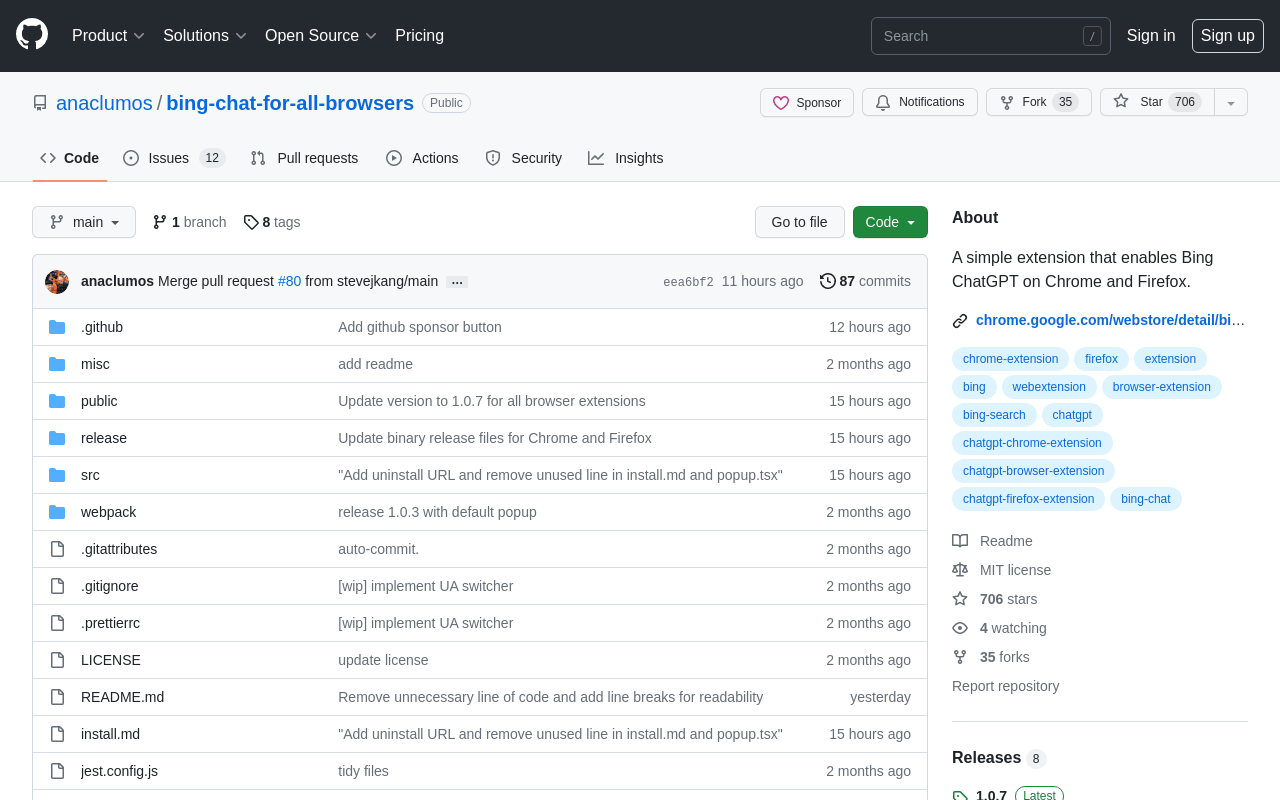1280x800 pixels.
Task: View the 4 watching eye icon
Action: (x=960, y=628)
